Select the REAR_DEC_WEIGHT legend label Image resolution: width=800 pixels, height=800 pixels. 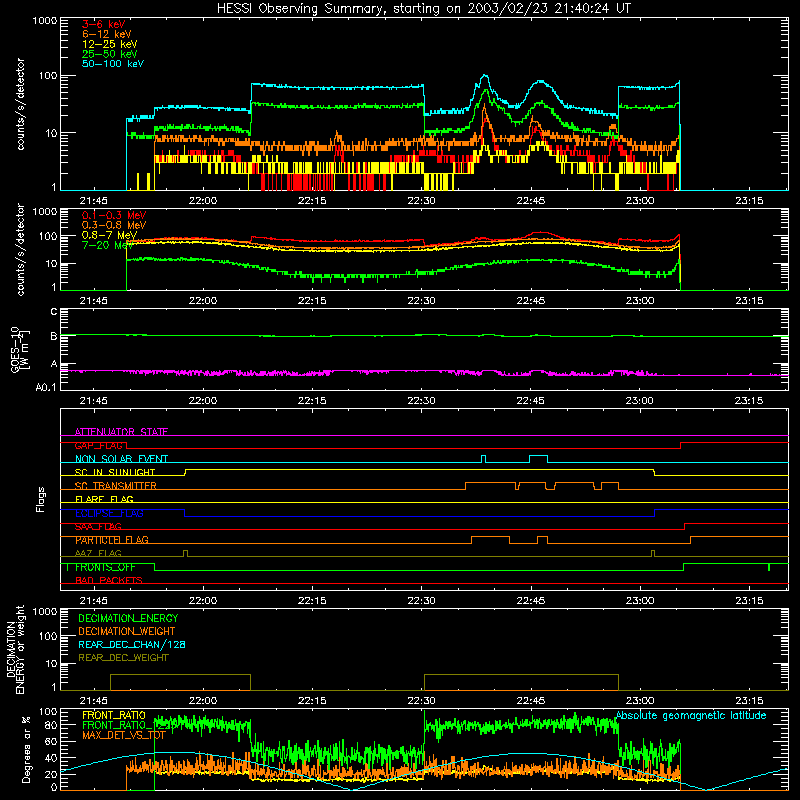pyautogui.click(x=123, y=658)
